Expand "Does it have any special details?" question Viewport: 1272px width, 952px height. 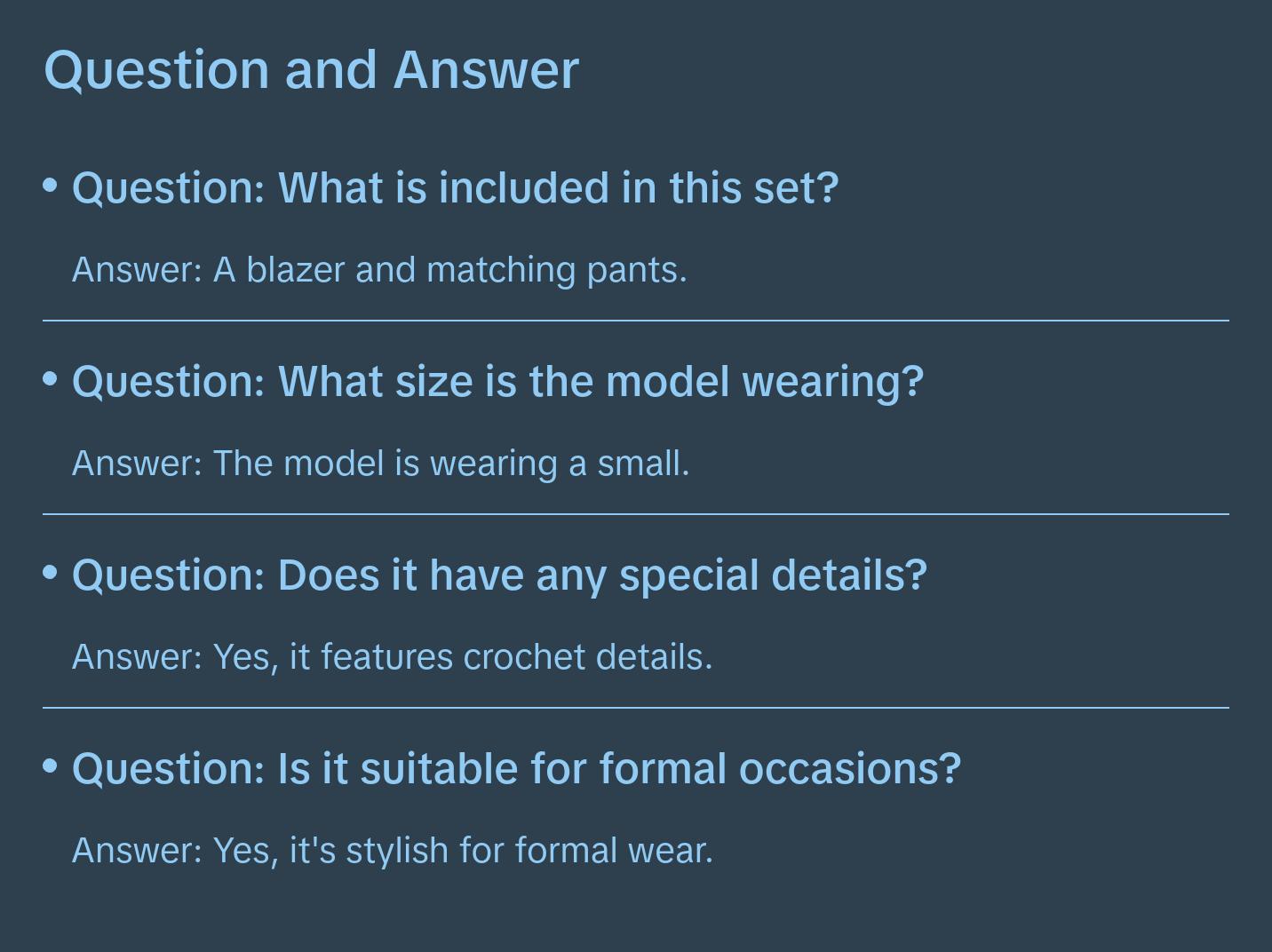click(x=499, y=575)
